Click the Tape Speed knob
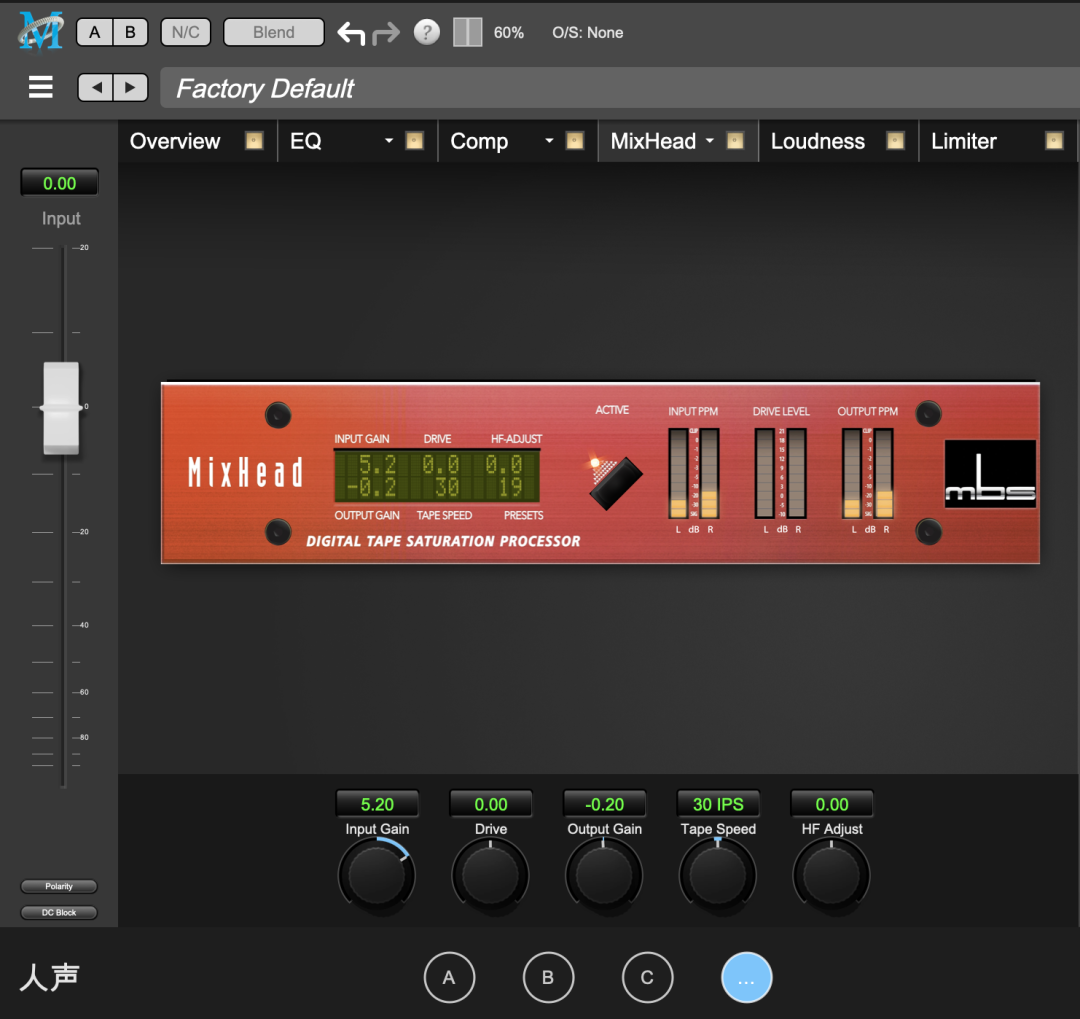Viewport: 1080px width, 1019px height. click(x=718, y=876)
